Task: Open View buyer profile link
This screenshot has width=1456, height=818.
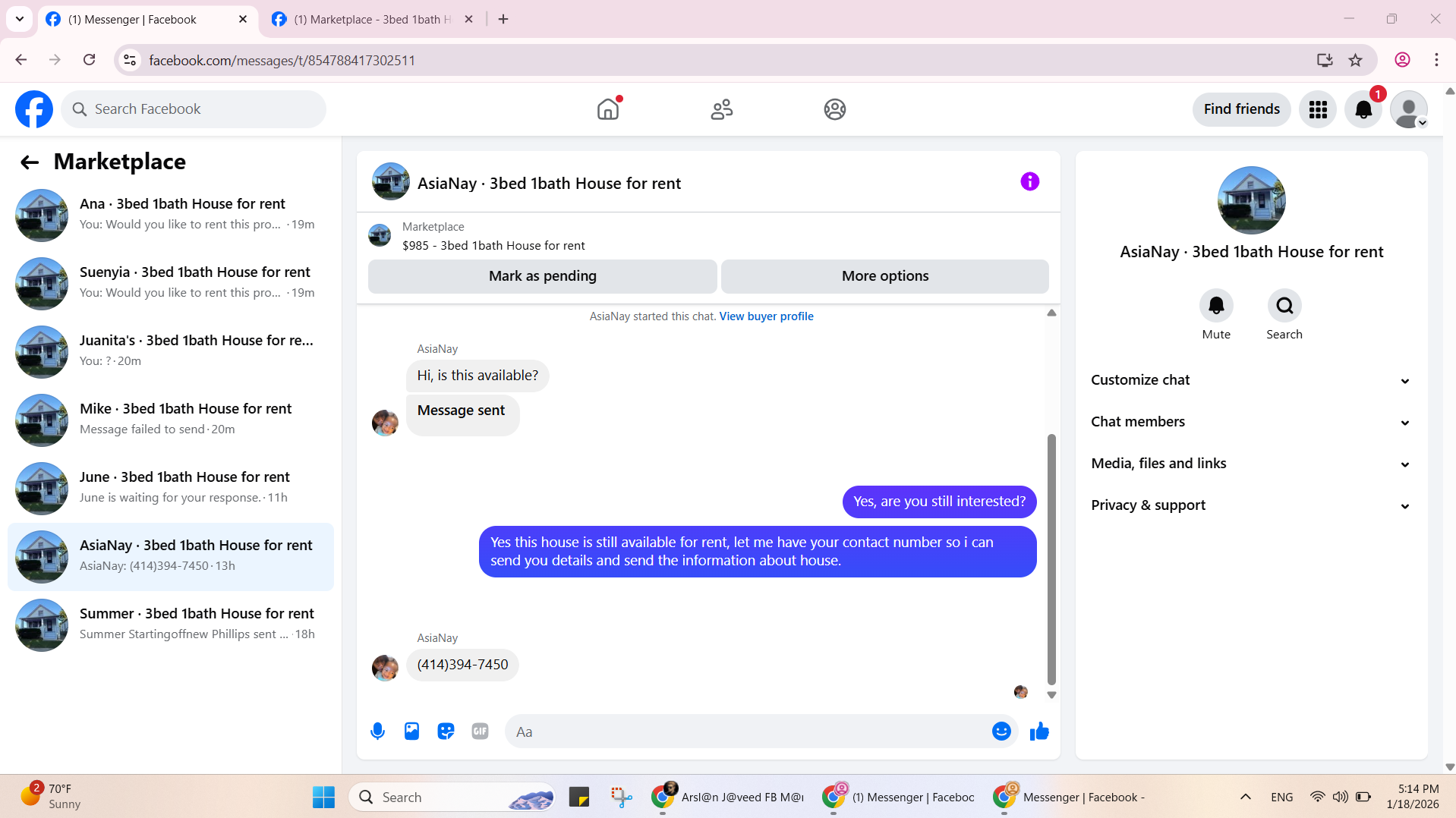Action: coord(766,316)
